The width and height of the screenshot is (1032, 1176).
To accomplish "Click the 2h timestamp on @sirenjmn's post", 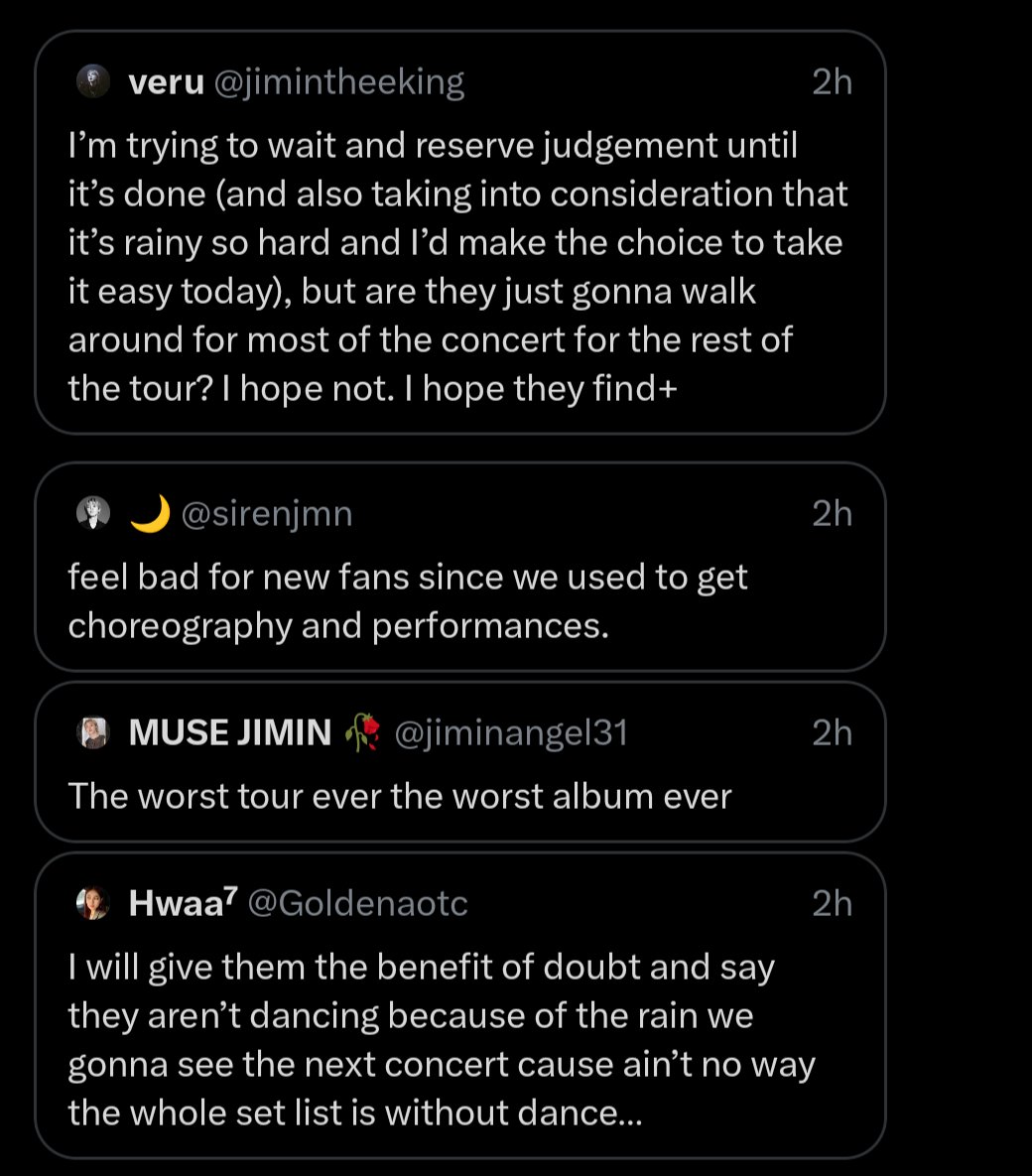I will pos(833,514).
